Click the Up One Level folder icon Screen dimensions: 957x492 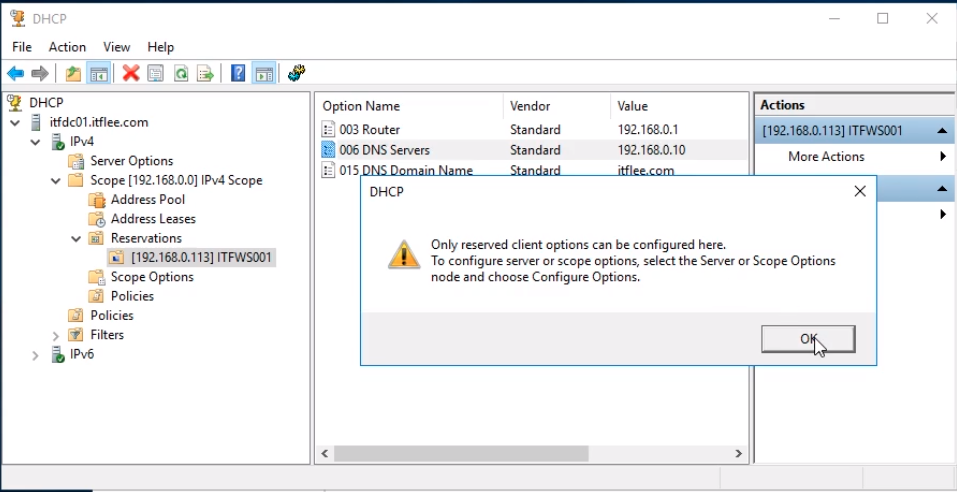click(73, 74)
